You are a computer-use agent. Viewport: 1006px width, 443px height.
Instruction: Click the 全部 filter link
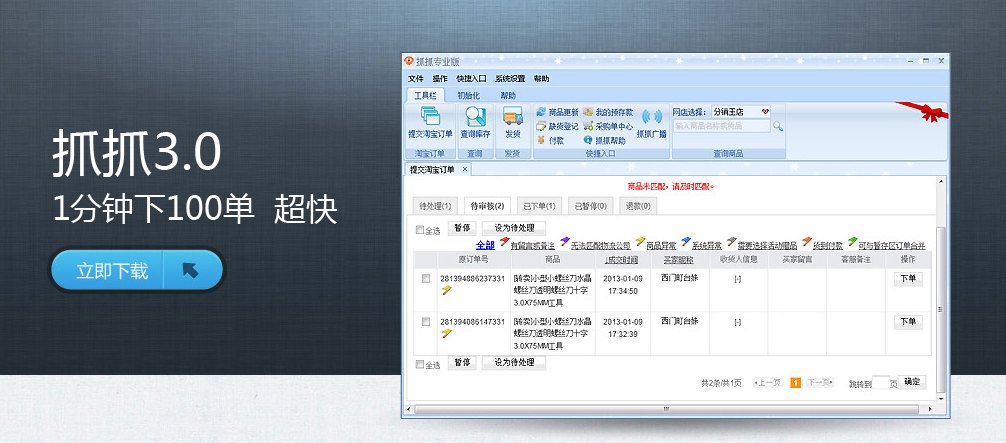pyautogui.click(x=485, y=245)
